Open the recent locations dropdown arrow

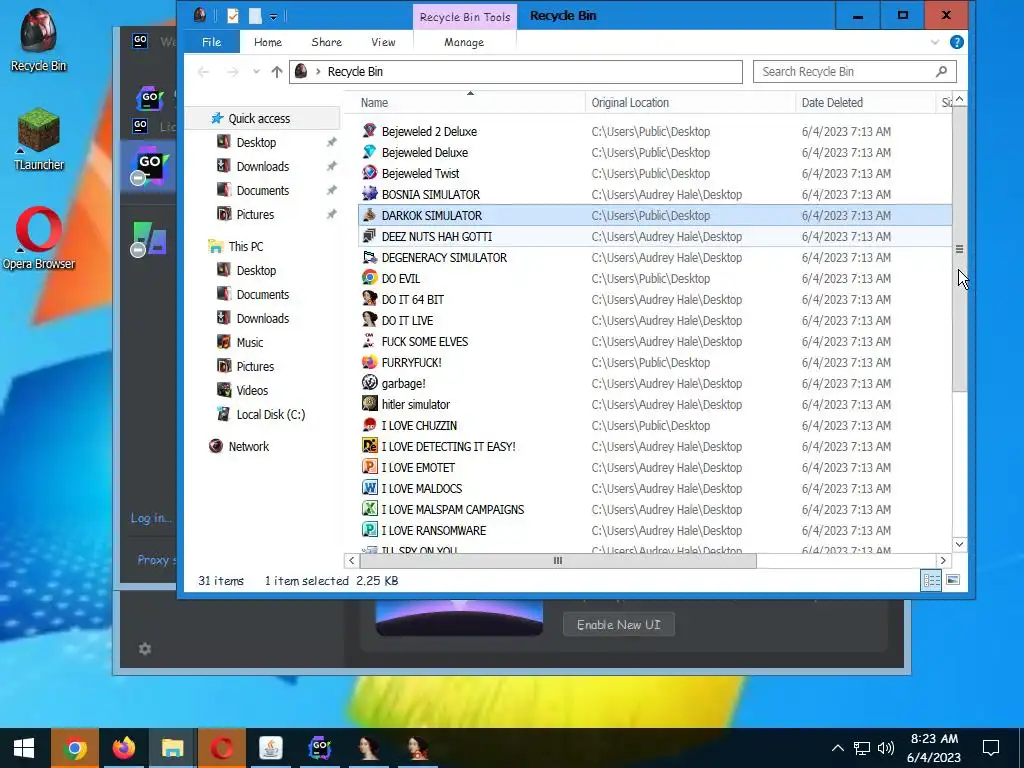pos(256,72)
